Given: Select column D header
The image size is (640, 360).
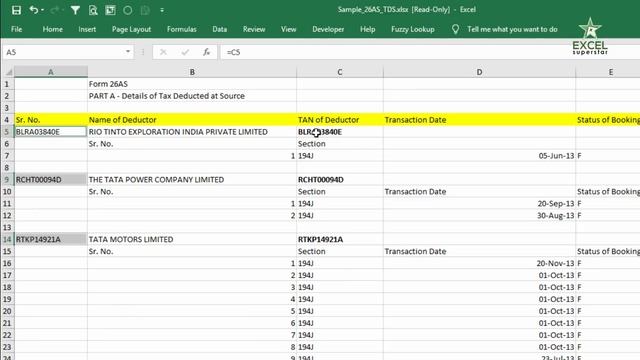Looking at the screenshot, I should point(479,72).
